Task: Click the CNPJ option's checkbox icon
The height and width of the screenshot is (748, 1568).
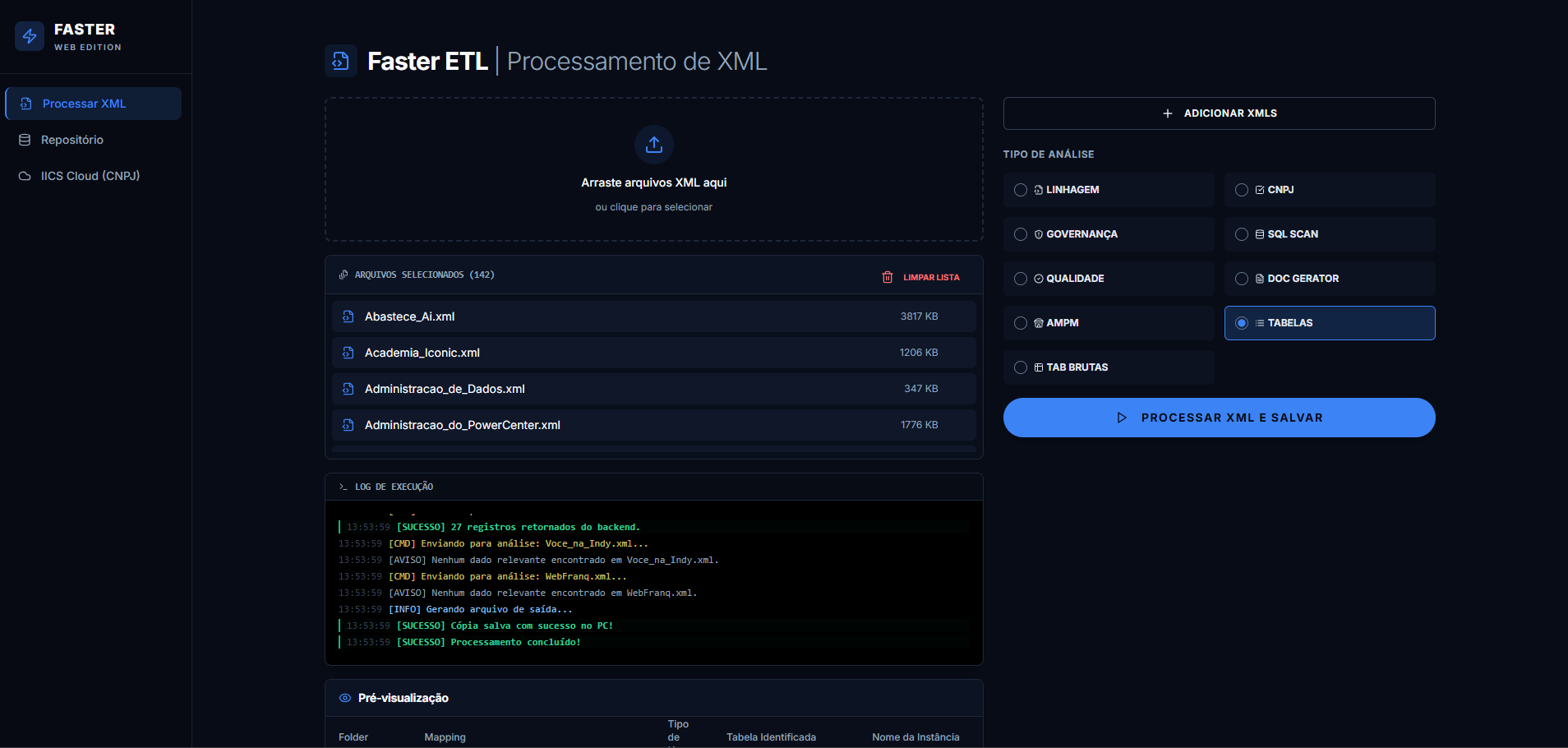Action: point(1260,190)
